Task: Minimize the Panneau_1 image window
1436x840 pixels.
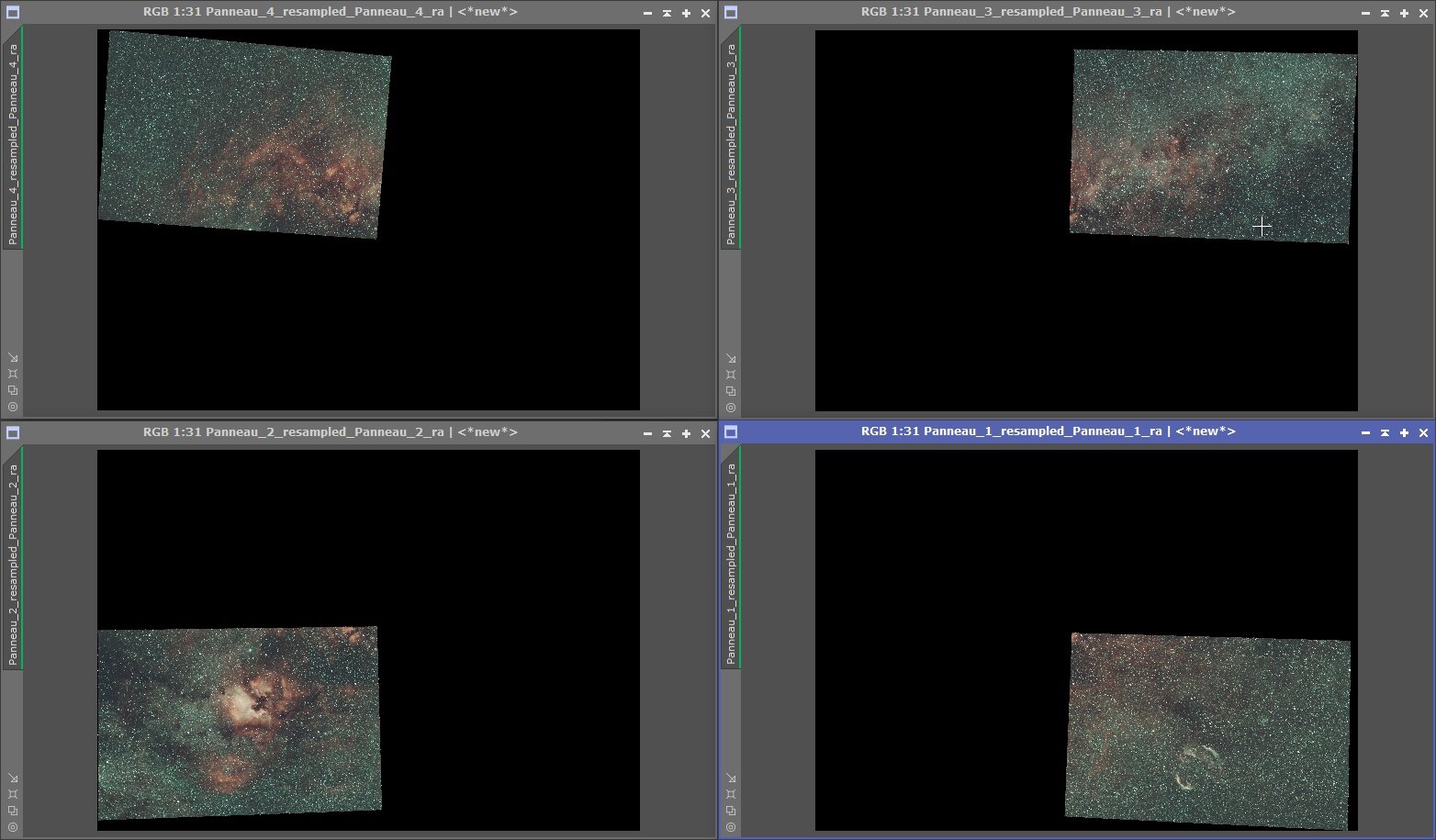Action: pos(1365,432)
